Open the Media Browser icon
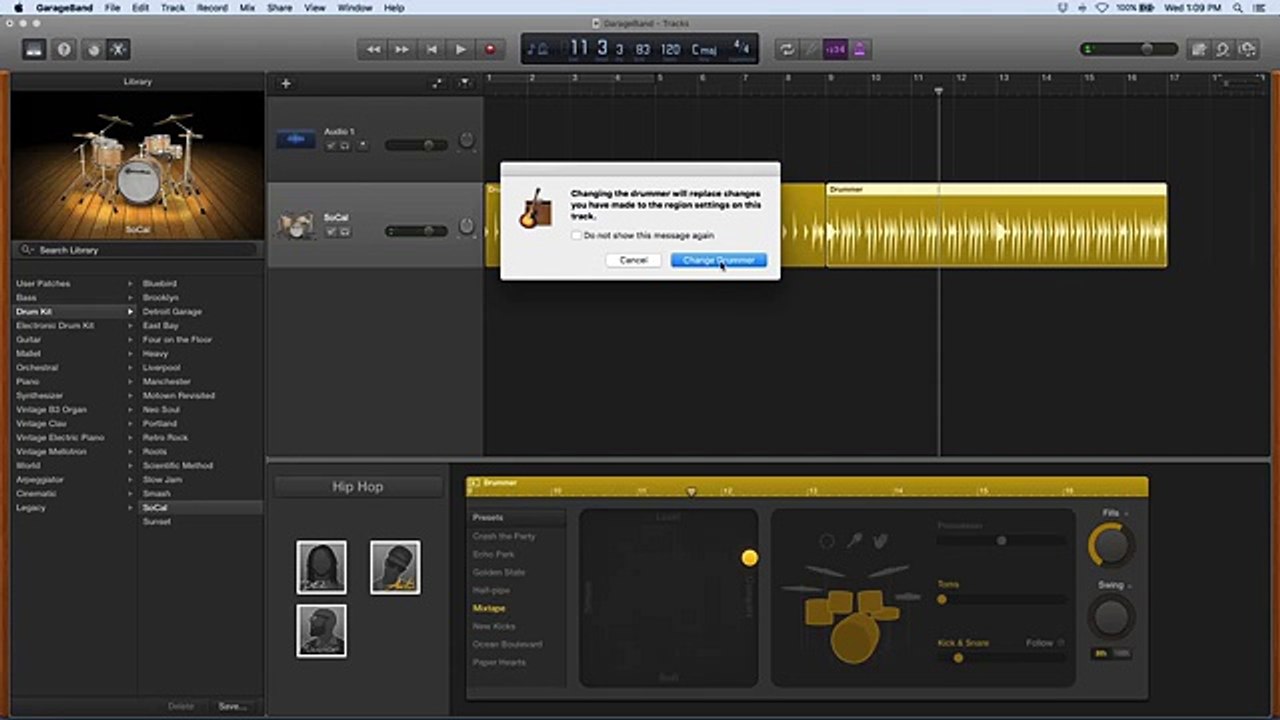Viewport: 1280px width, 720px height. pos(1247,49)
